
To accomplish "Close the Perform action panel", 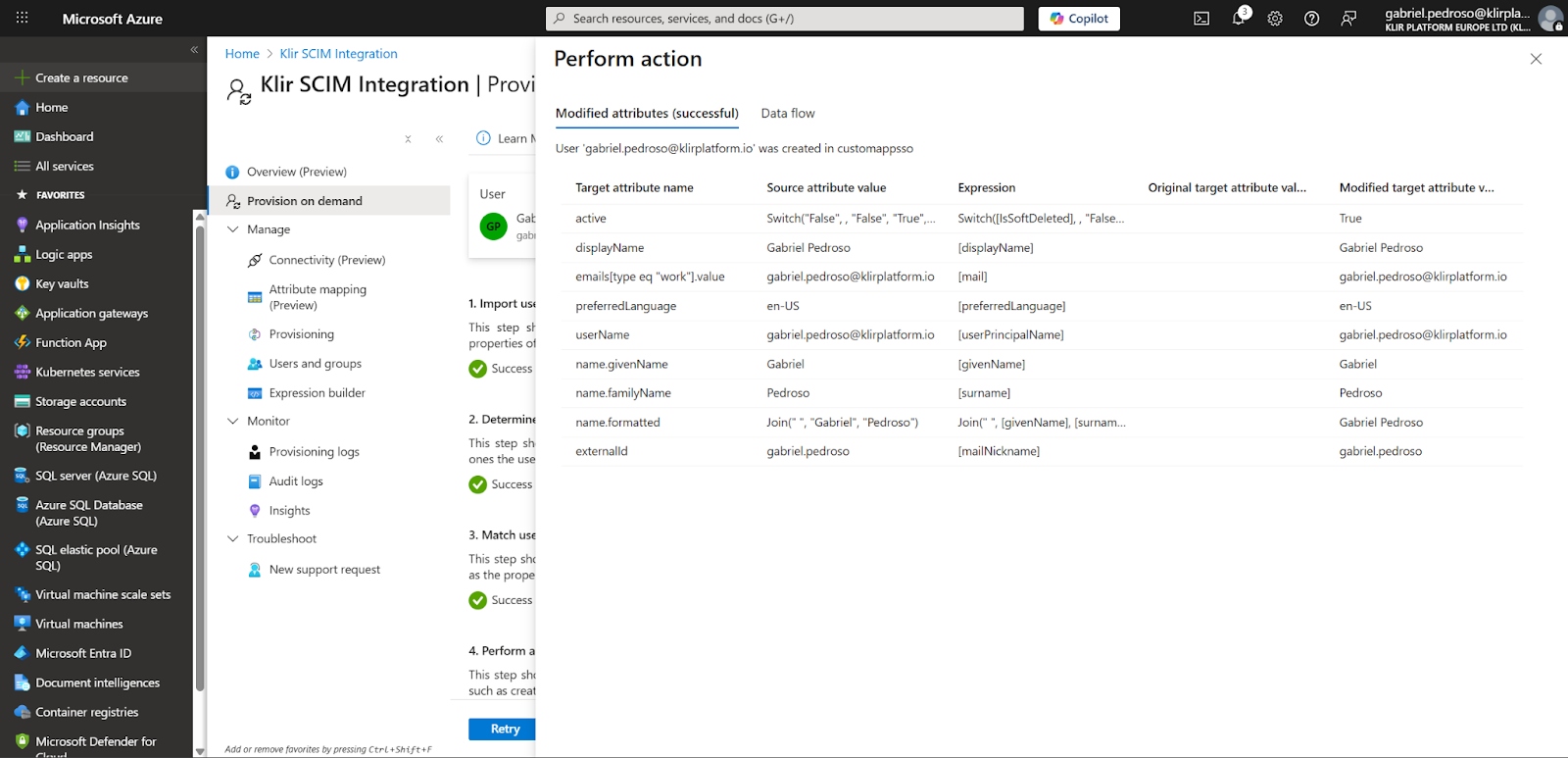I will (x=1536, y=59).
